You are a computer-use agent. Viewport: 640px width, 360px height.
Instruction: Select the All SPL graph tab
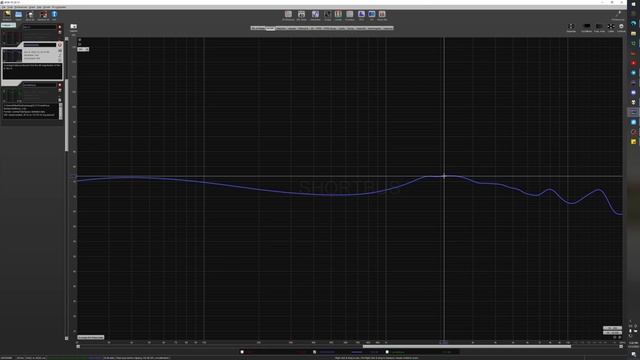coord(270,28)
